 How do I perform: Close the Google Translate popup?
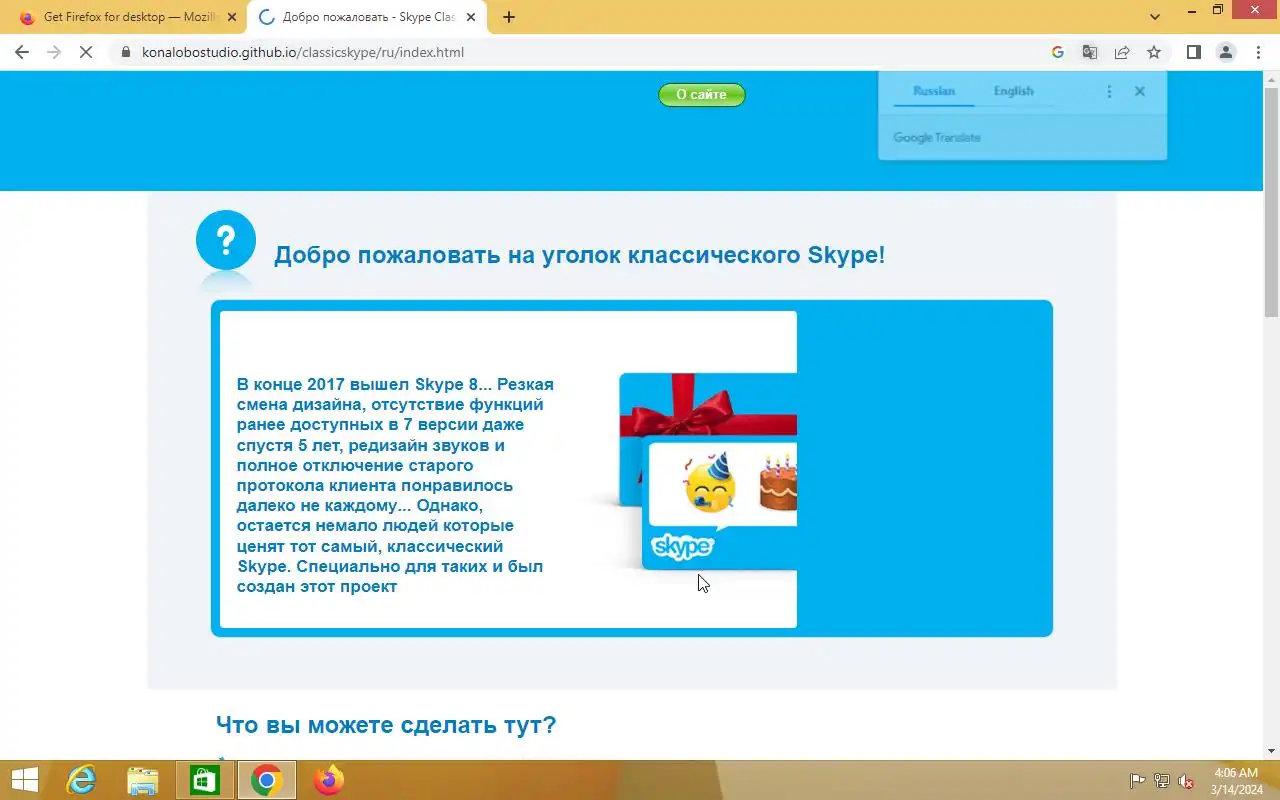(1139, 91)
